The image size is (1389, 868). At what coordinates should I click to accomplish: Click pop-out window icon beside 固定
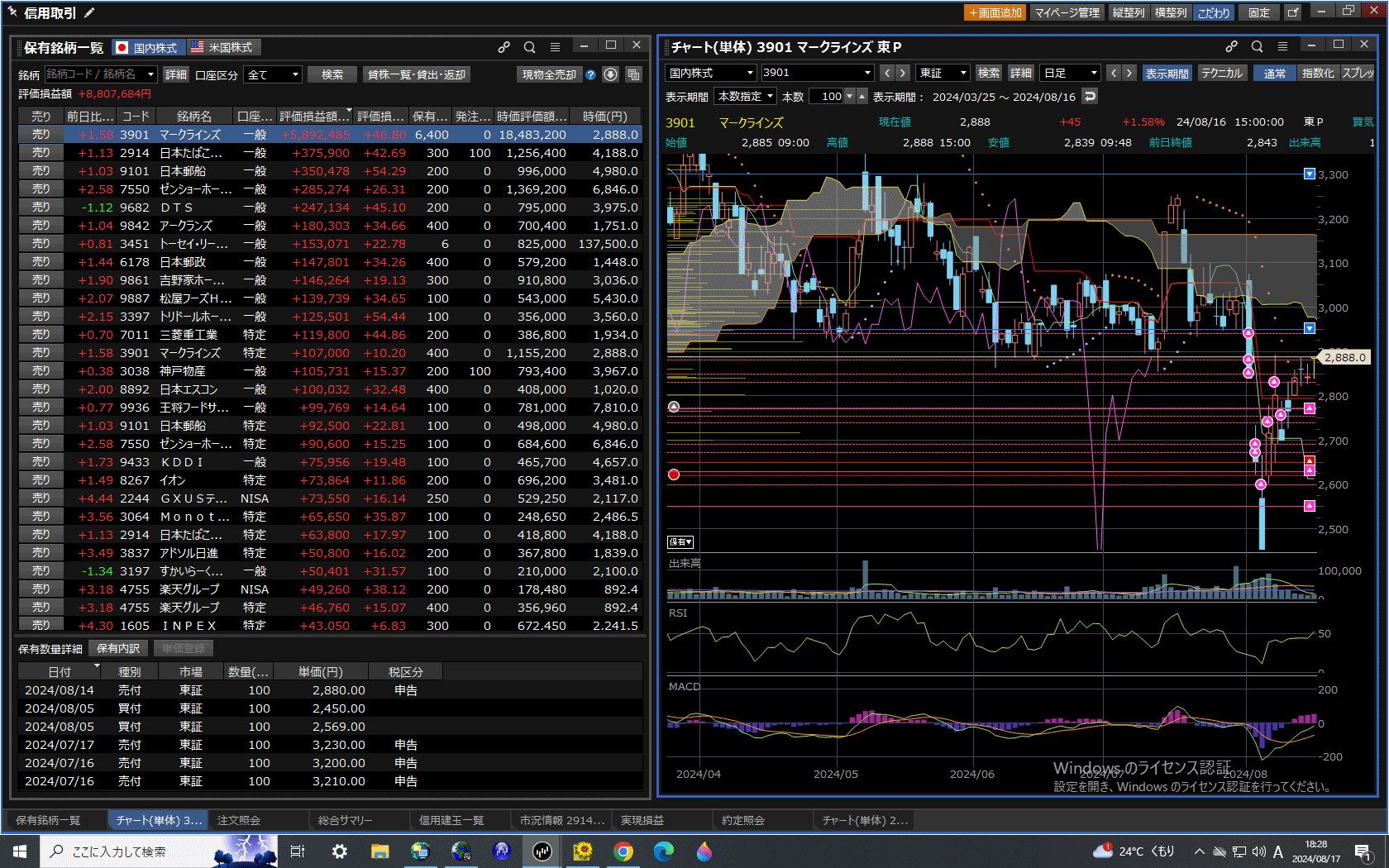point(1292,12)
